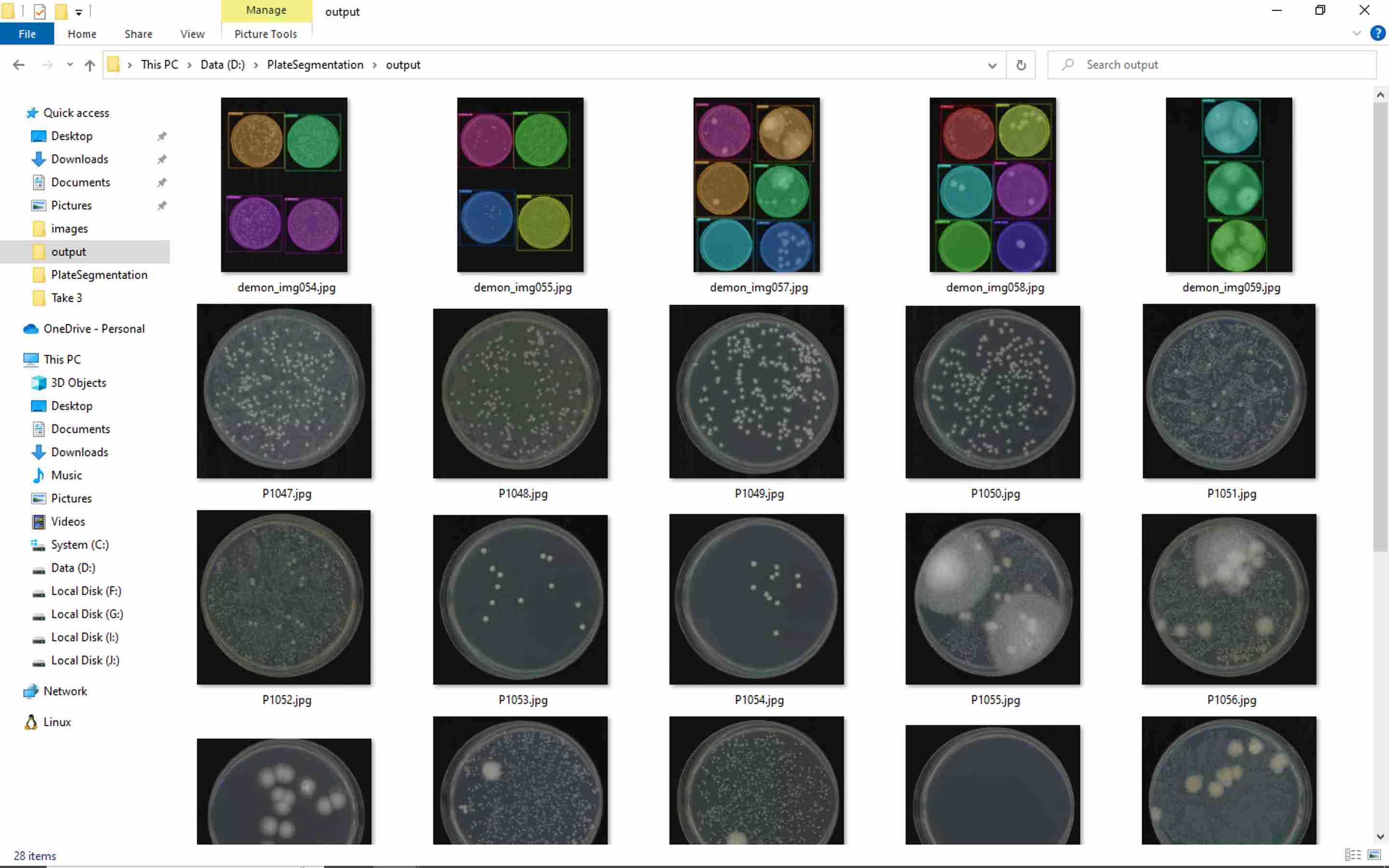Screen dimensions: 1389x868
Task: Expand the address bar history dropdown
Action: [992, 65]
